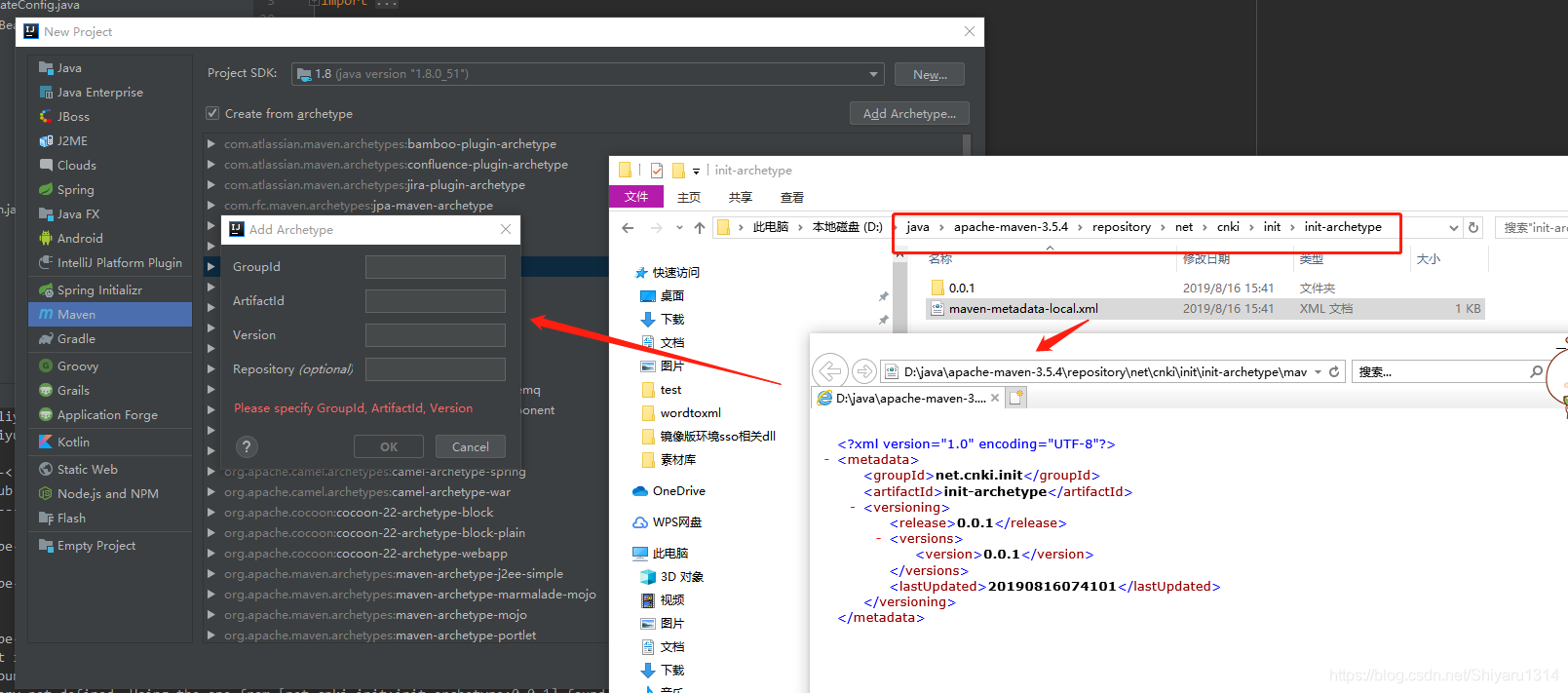Toggle Create from archetype checkbox

click(x=212, y=113)
